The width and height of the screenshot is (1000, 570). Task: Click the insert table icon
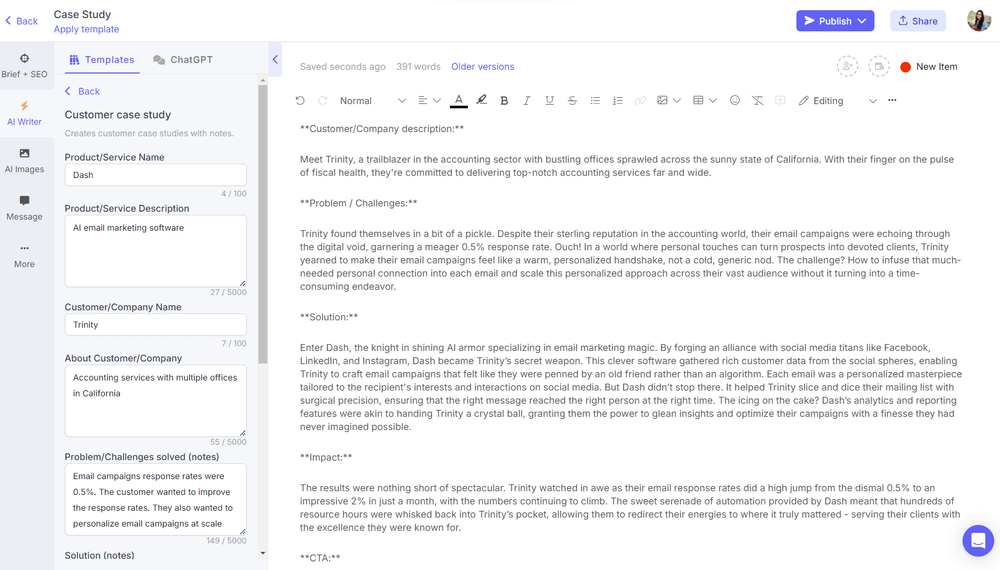tap(698, 101)
